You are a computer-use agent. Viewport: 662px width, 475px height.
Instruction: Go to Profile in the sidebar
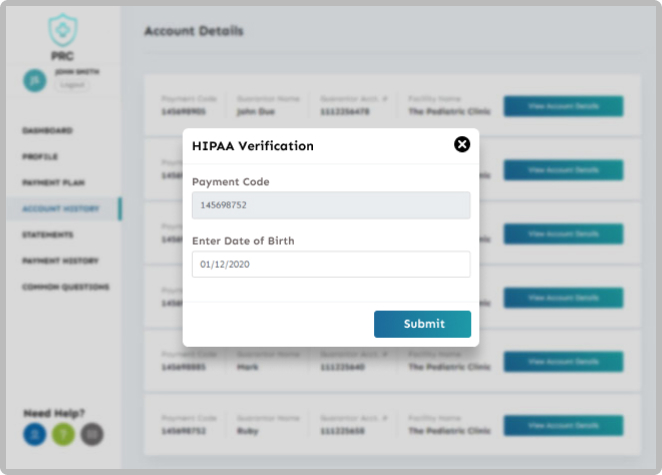40,157
